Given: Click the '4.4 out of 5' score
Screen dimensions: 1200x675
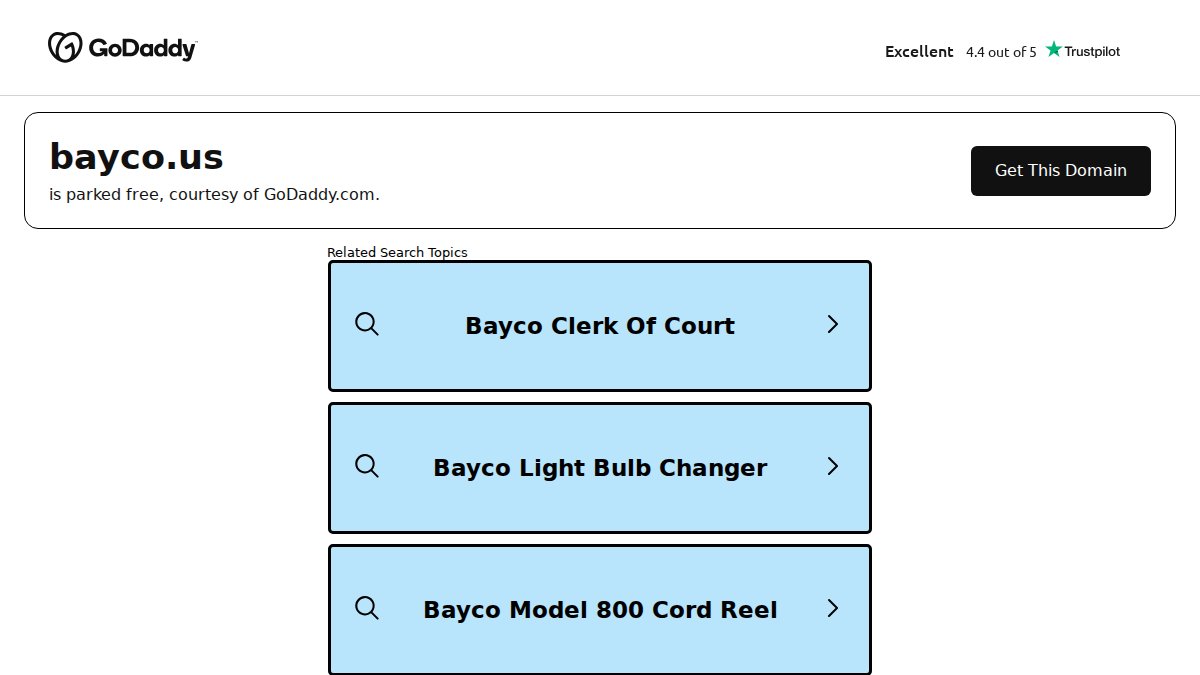Looking at the screenshot, I should [1001, 52].
